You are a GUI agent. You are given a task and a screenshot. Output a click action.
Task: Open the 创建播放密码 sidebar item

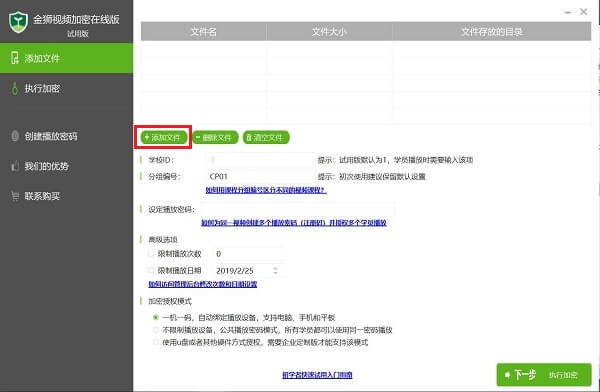pos(67,136)
